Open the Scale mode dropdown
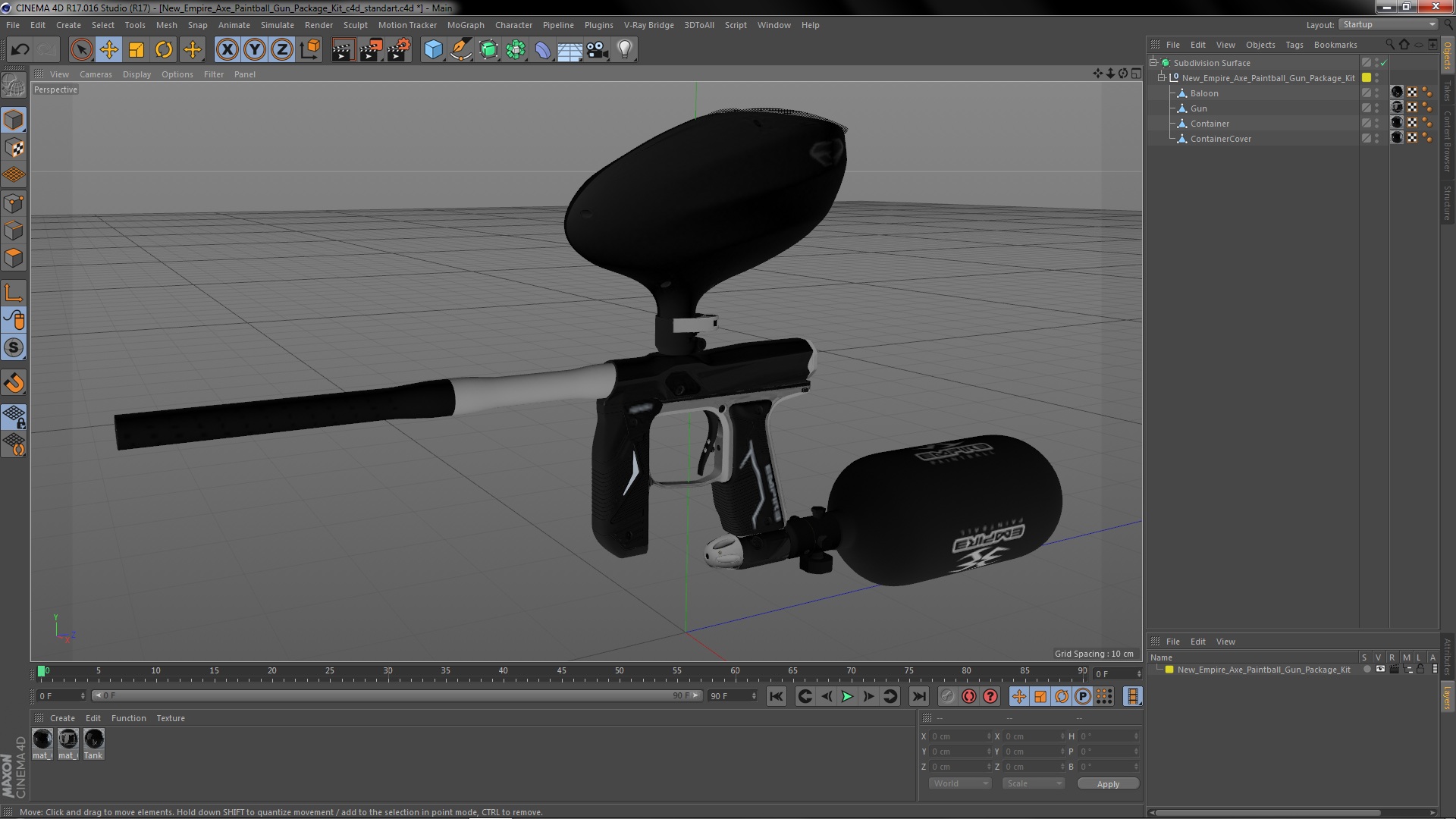Screen dimensions: 1456x819 click(x=1034, y=783)
